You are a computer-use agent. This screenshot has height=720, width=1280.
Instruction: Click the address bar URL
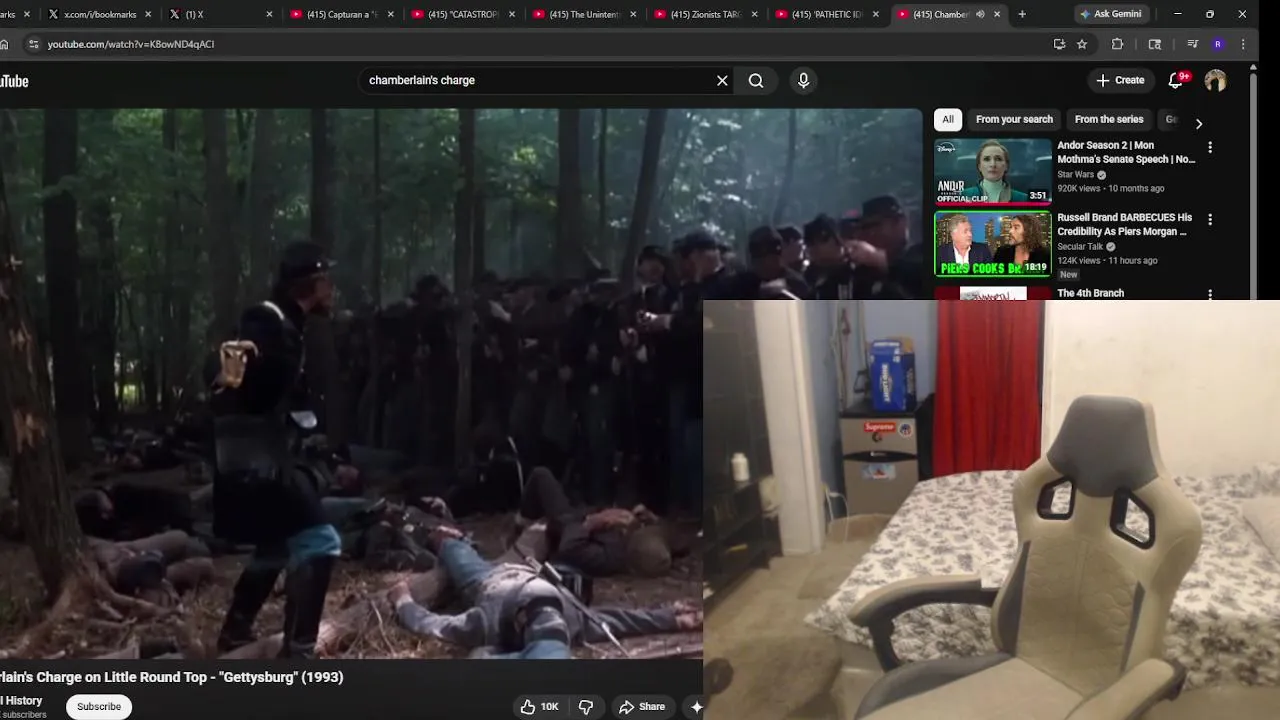coord(131,44)
